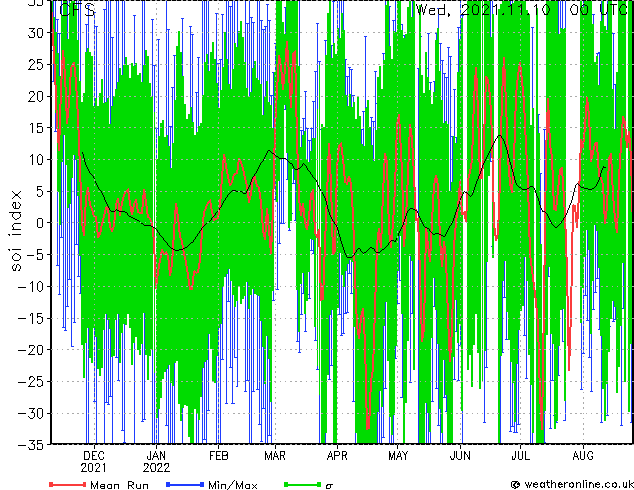Click the '10' y-axis tick label
Image resolution: width=634 pixels, height=490 pixels.
click(x=36, y=160)
